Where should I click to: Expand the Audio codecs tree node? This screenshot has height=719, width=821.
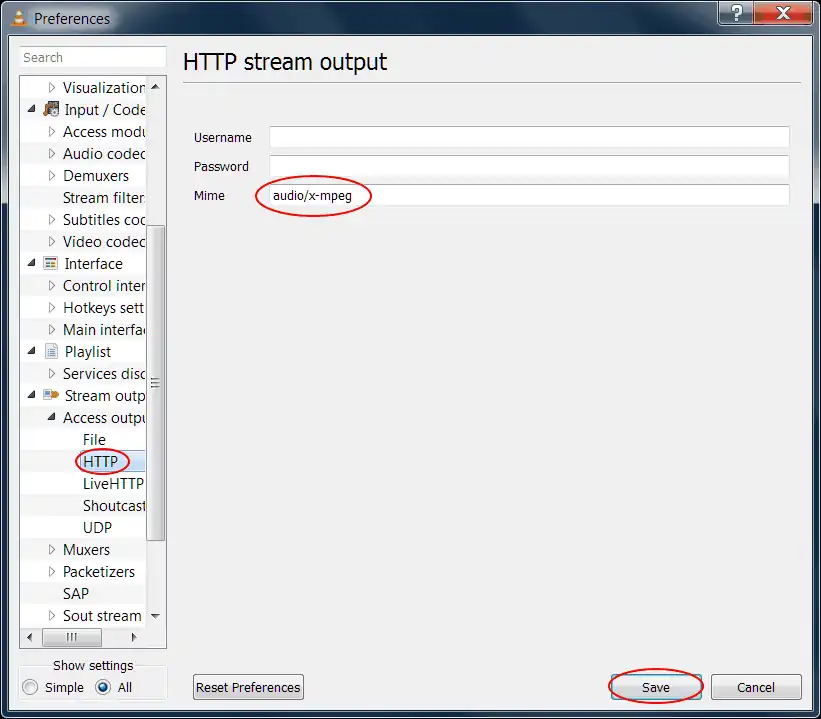52,154
